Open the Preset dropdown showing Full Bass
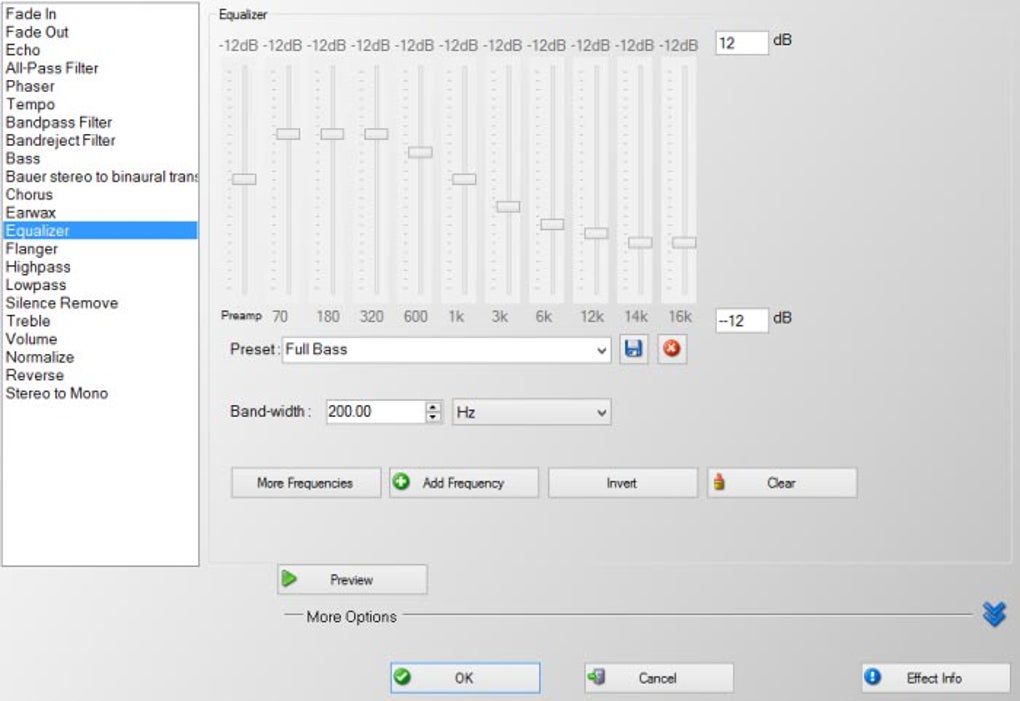Screen dimensions: 1020x701 pyautogui.click(x=446, y=350)
